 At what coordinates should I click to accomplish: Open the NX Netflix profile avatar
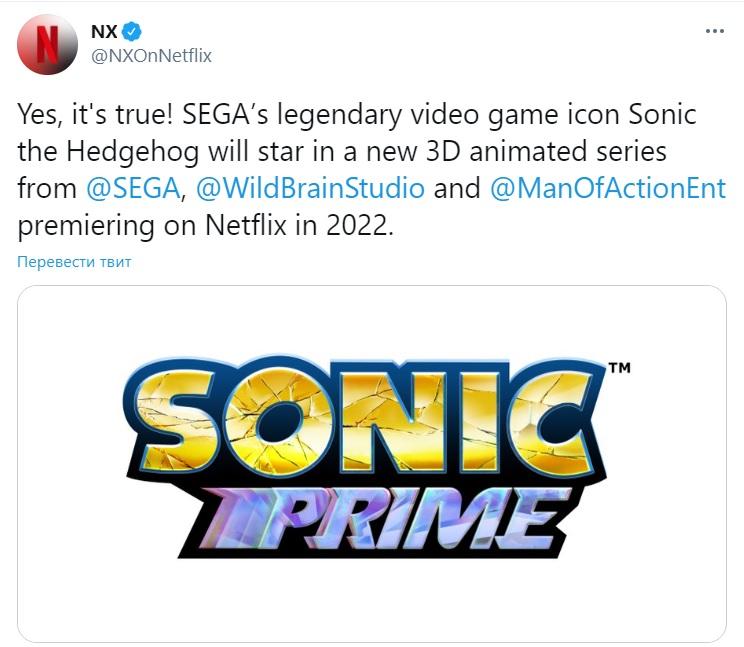(47, 45)
